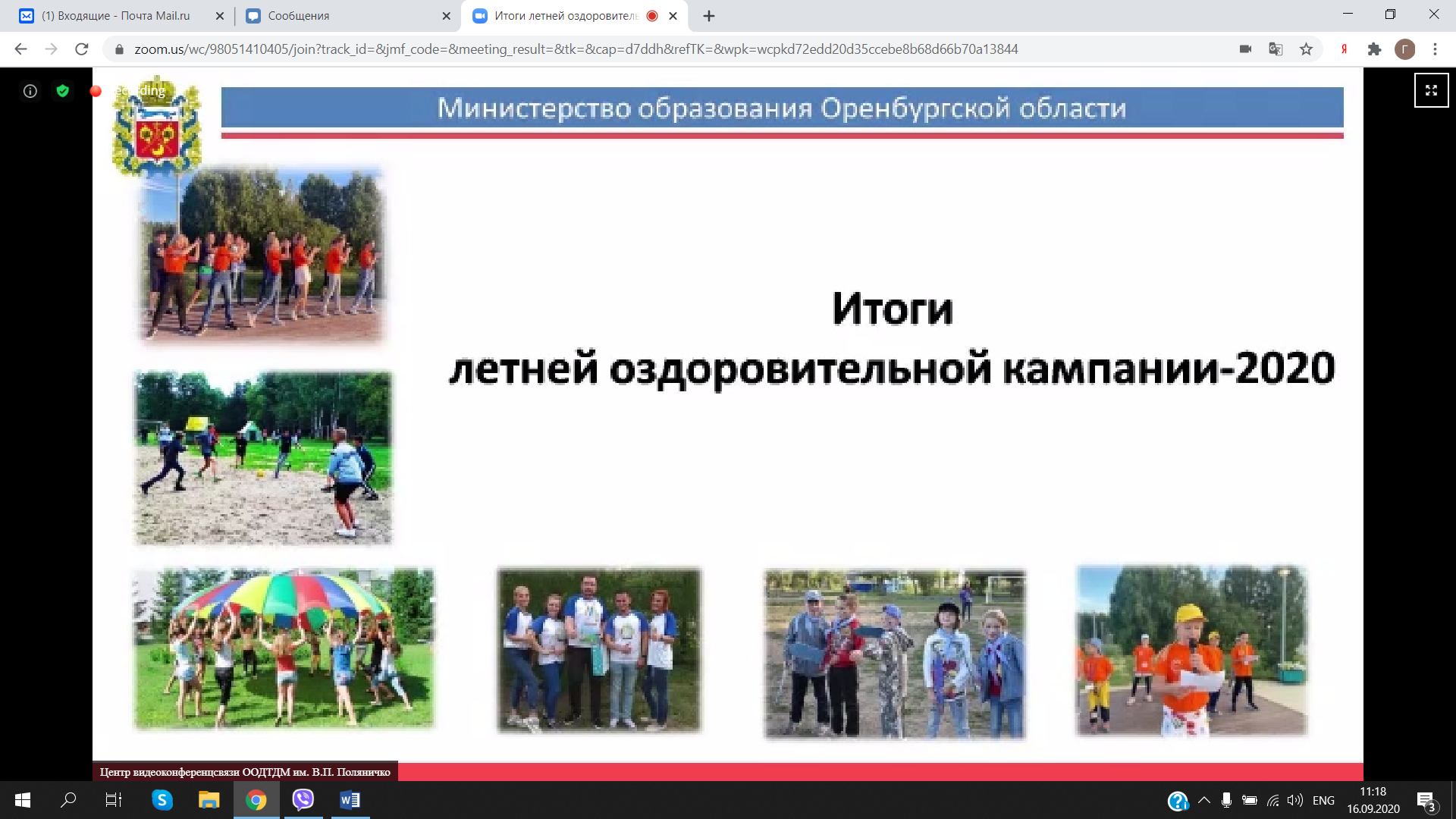Open the volume control in the tray

pyautogui.click(x=1295, y=800)
